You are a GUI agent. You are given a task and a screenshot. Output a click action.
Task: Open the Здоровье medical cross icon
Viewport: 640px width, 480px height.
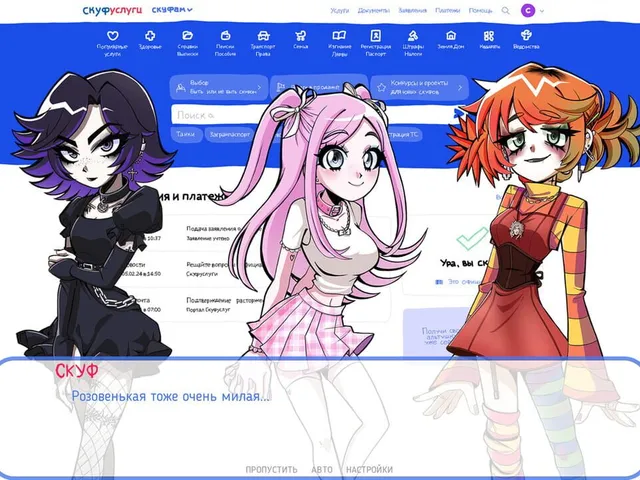coord(150,36)
